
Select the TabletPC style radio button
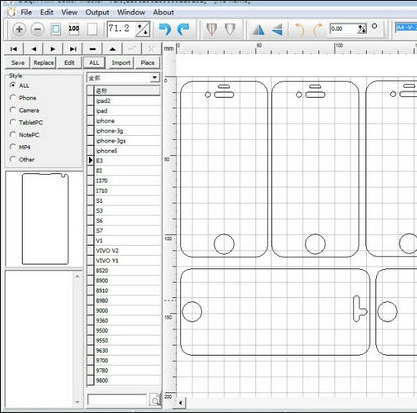(x=13, y=122)
